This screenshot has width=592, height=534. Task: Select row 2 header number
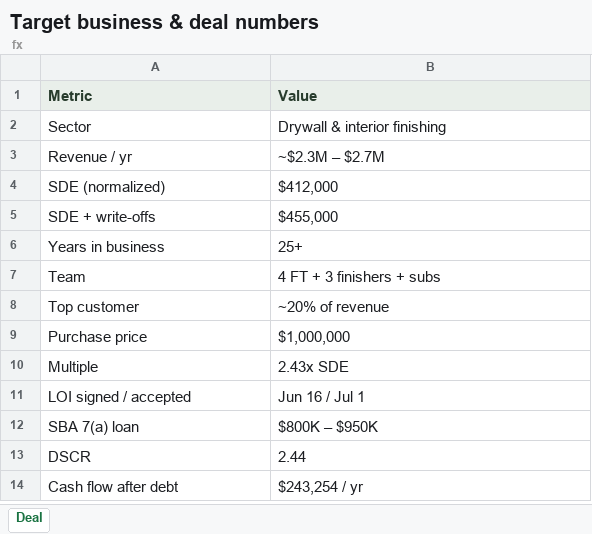tap(20, 126)
